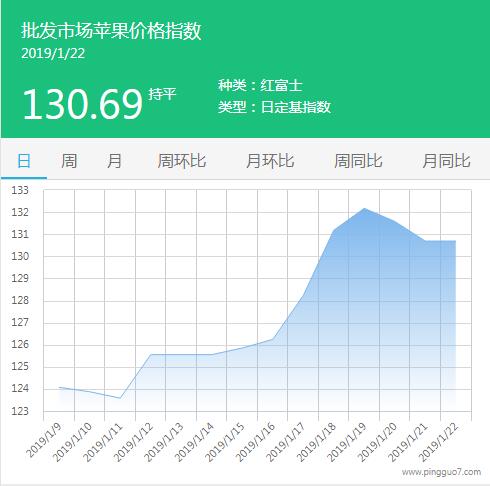Click x-axis label 2019/1/13
This screenshot has height=486, width=490.
pyautogui.click(x=164, y=442)
